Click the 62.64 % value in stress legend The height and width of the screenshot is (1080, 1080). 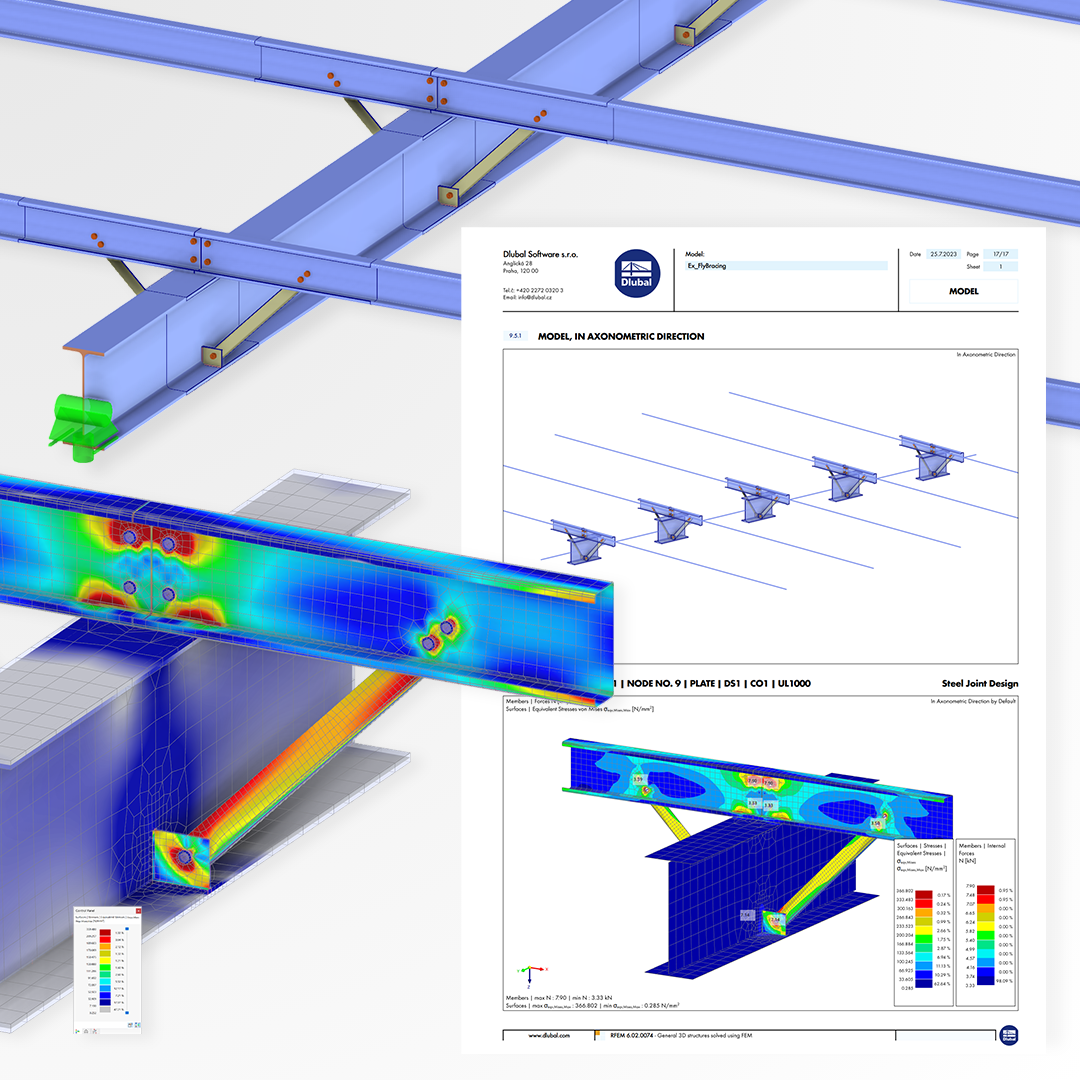point(942,984)
